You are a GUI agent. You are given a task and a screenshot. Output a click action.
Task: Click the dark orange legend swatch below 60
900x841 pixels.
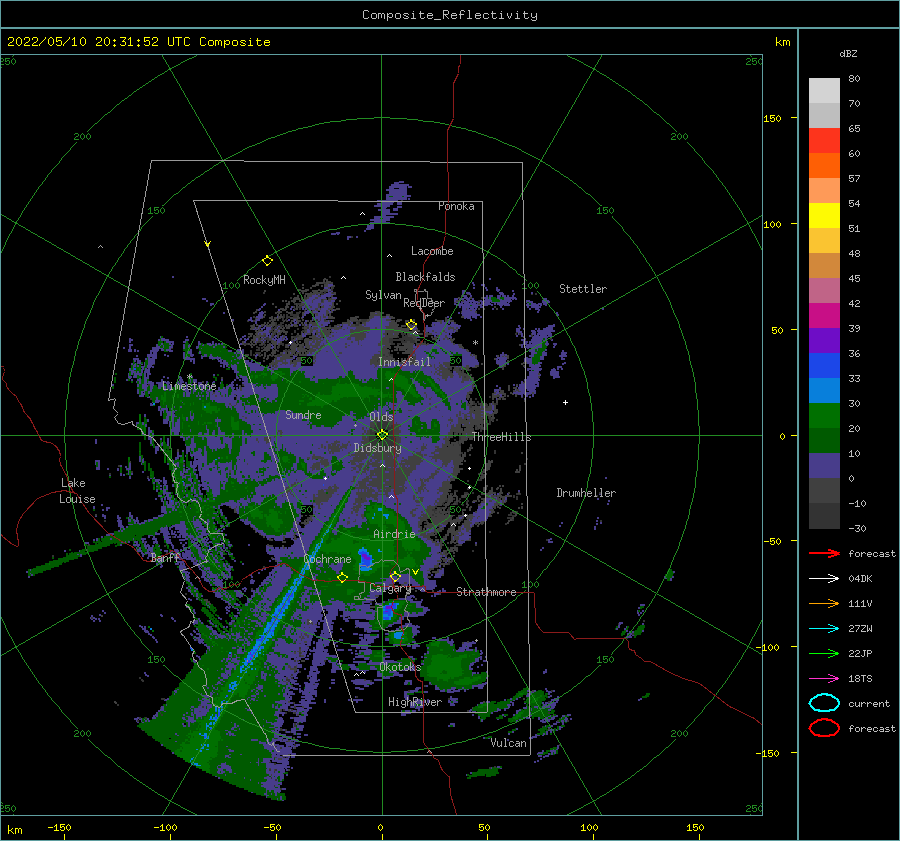coord(824,166)
